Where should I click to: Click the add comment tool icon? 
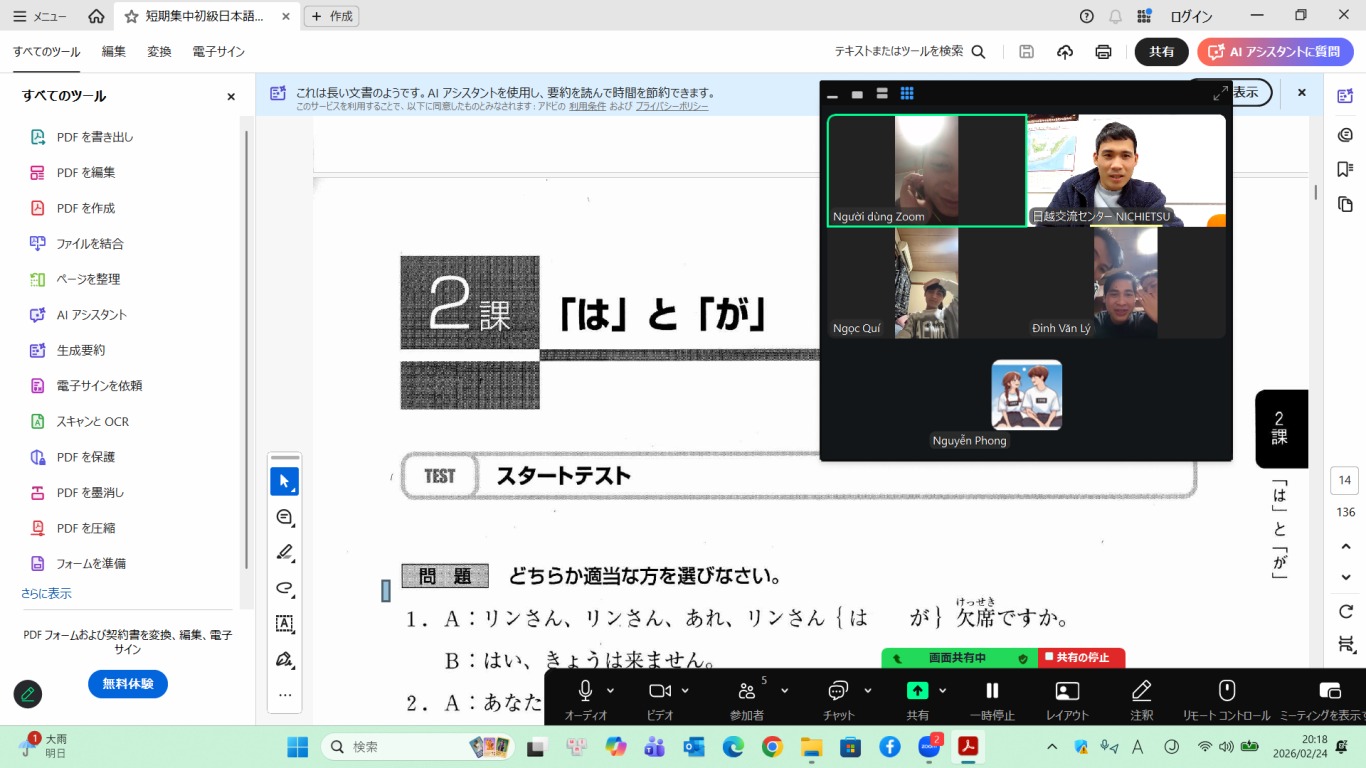[x=284, y=517]
